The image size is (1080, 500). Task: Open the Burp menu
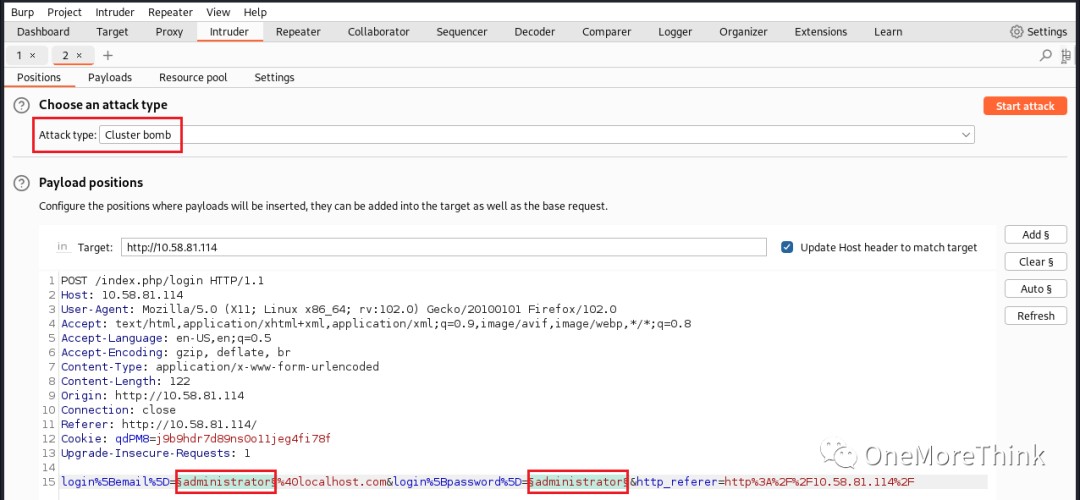click(x=23, y=12)
